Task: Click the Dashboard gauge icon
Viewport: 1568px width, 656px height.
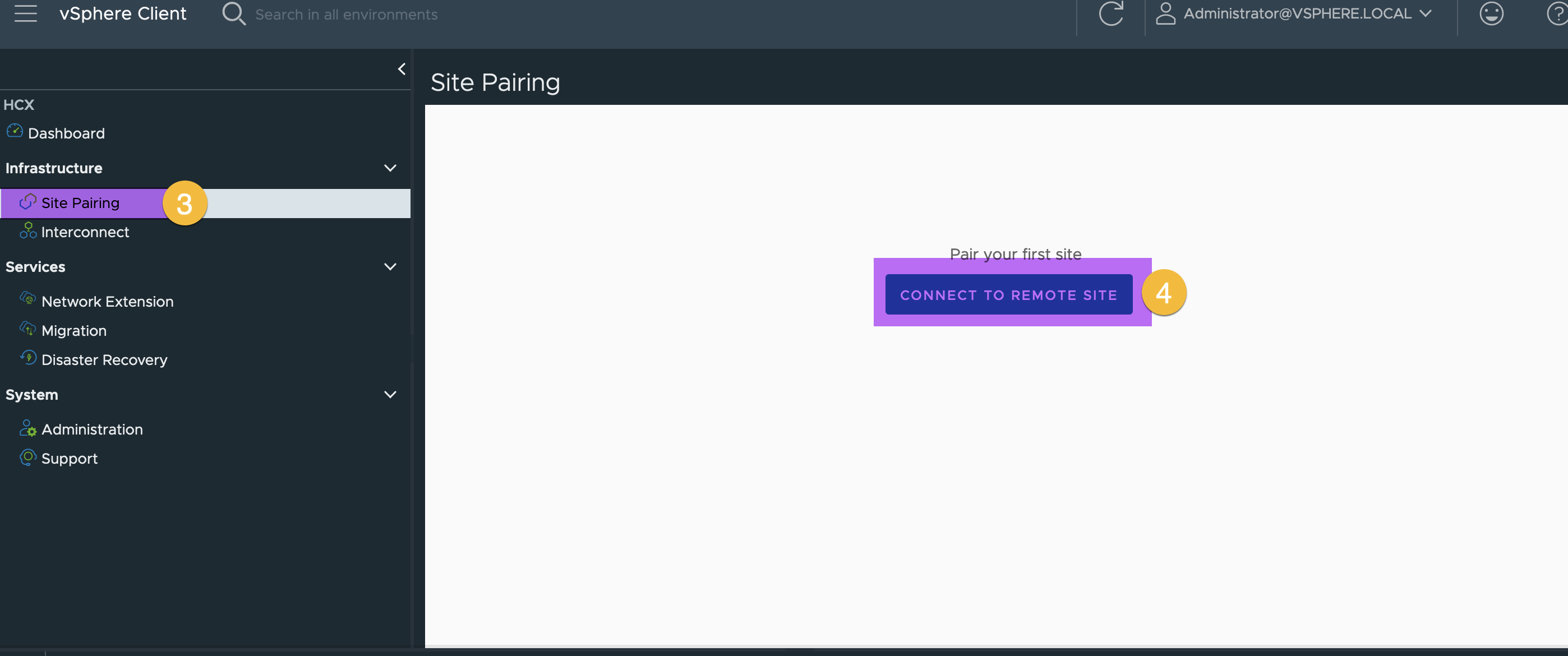Action: tap(15, 131)
